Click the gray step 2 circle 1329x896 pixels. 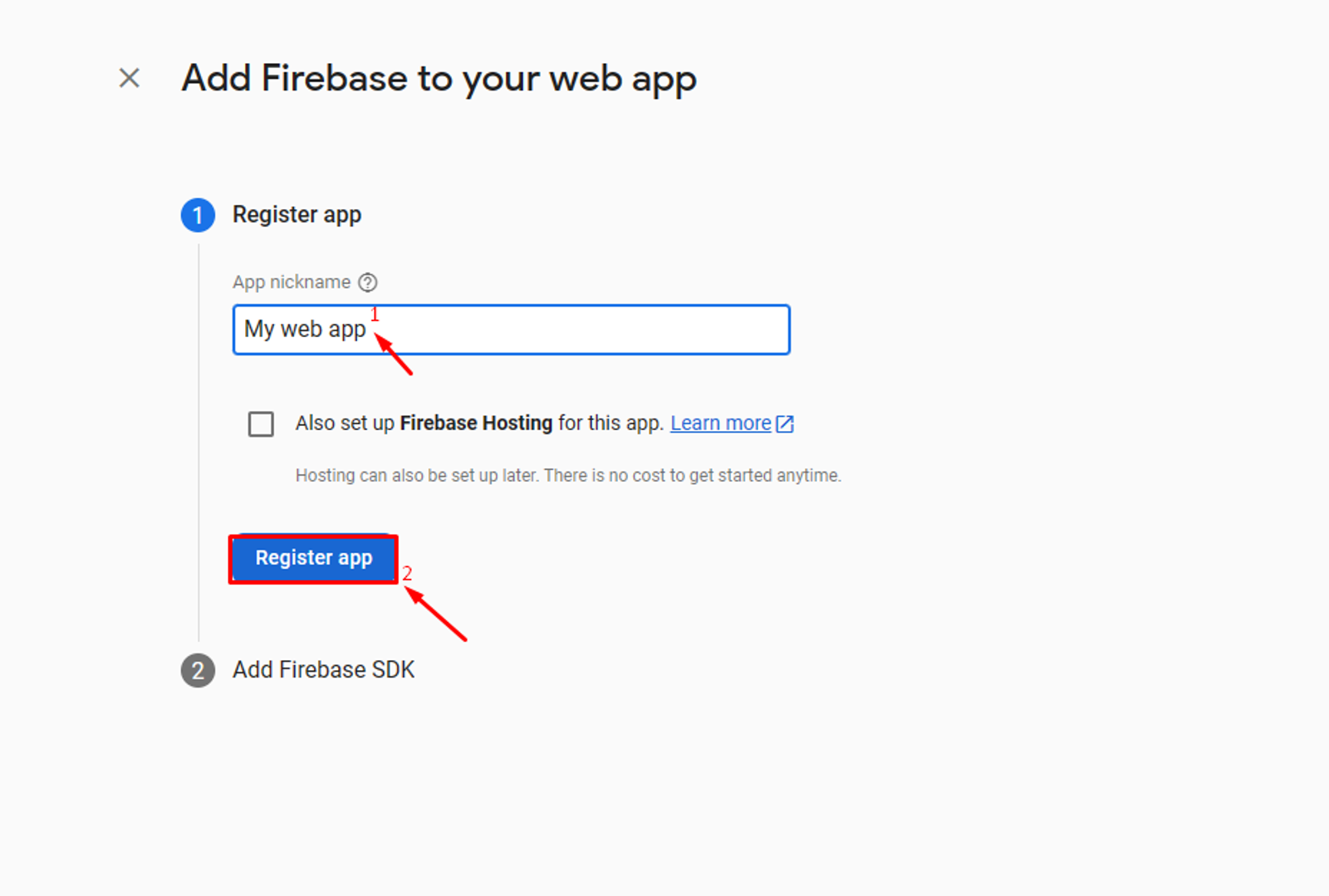pos(198,669)
